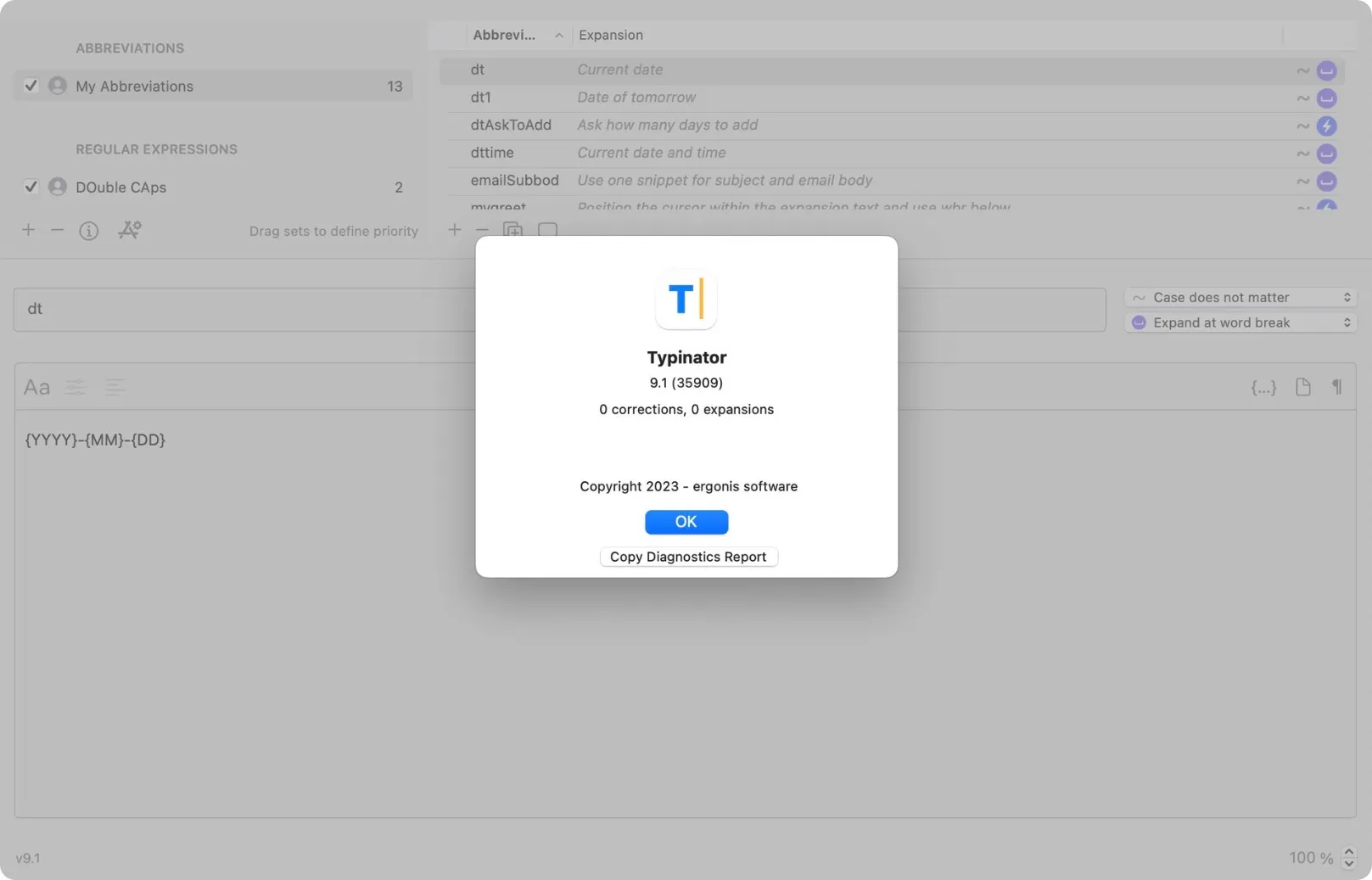Click expansion text {YYYY}-{MM}-{DD}

(x=95, y=440)
